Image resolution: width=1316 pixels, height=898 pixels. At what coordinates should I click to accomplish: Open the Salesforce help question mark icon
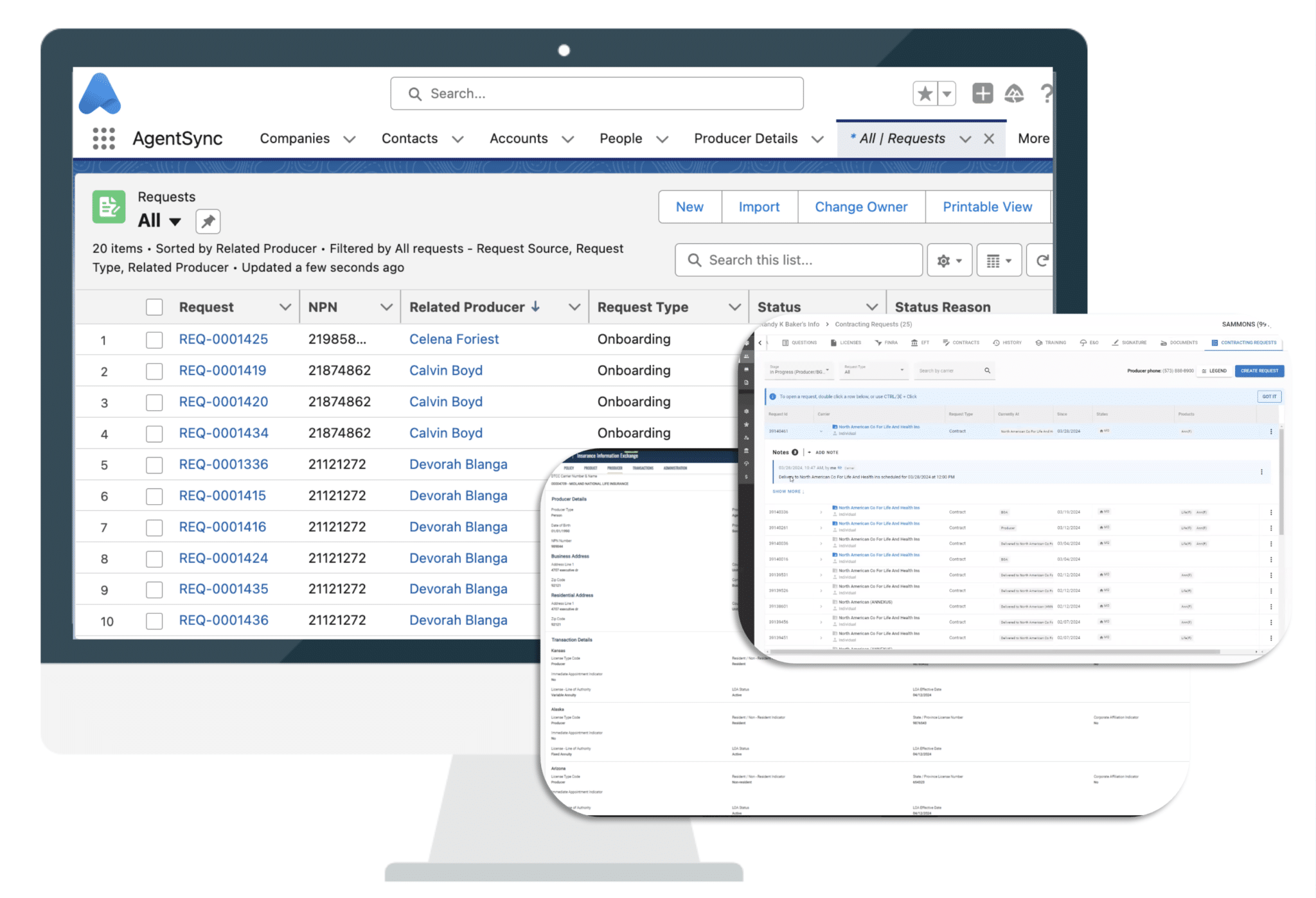coord(1047,93)
